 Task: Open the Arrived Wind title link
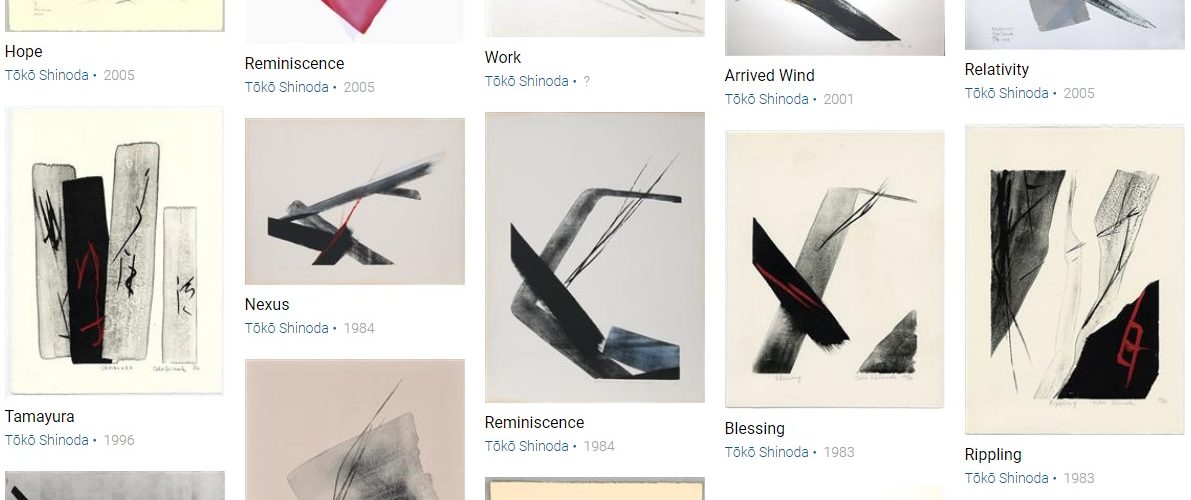coord(769,76)
